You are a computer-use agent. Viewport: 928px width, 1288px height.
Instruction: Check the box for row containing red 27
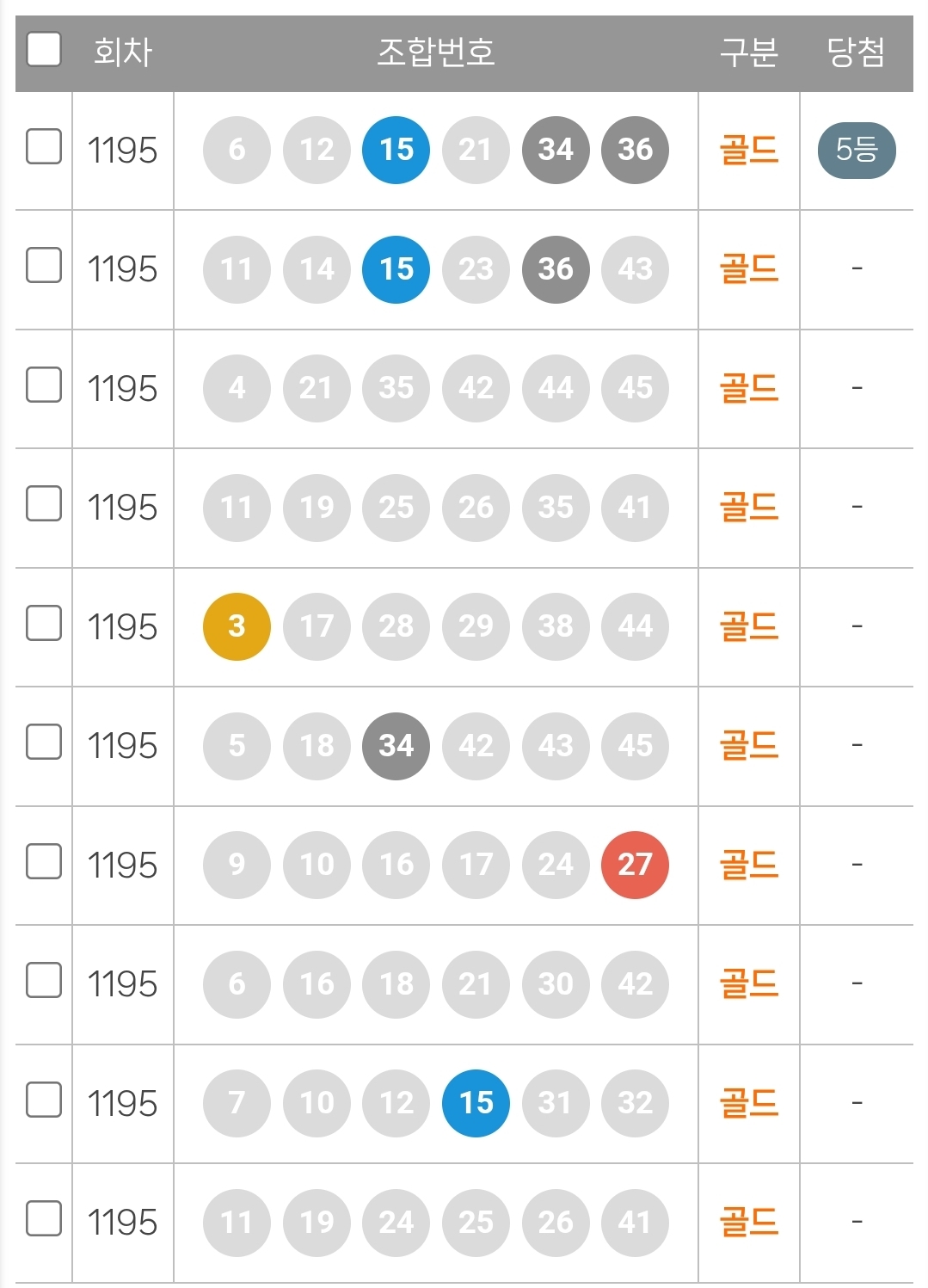pyautogui.click(x=44, y=861)
